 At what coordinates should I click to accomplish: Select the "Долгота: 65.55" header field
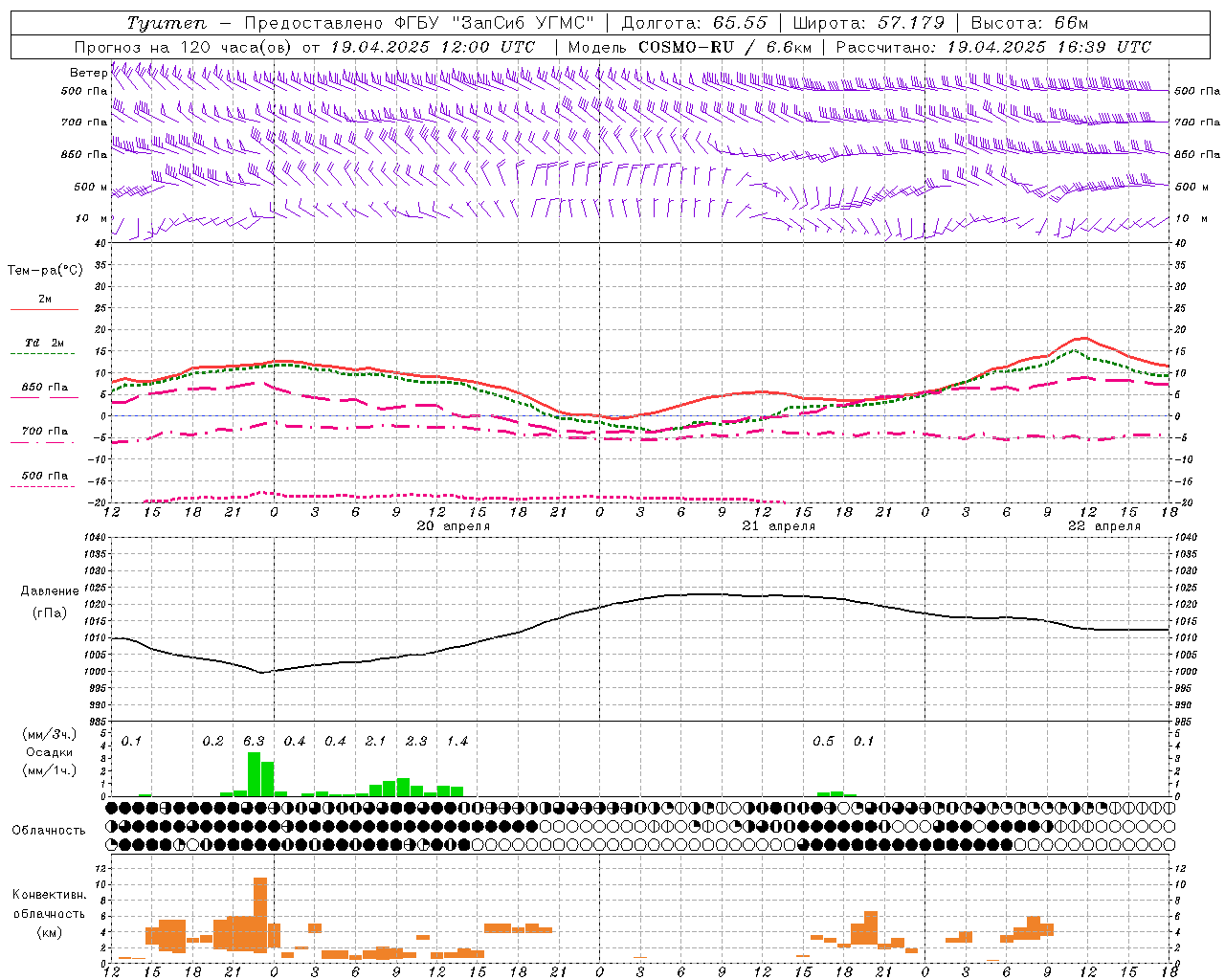pyautogui.click(x=694, y=23)
